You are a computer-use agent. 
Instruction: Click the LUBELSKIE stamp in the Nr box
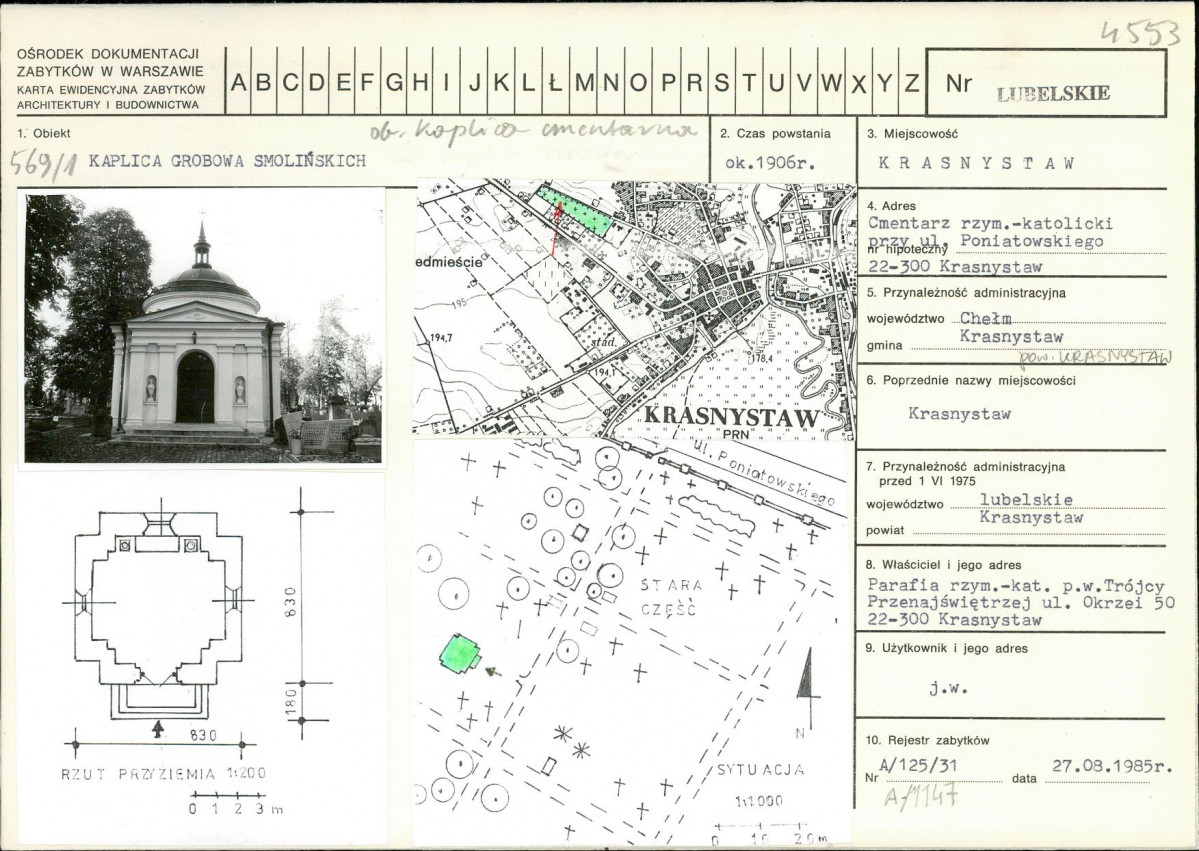[x=1054, y=94]
